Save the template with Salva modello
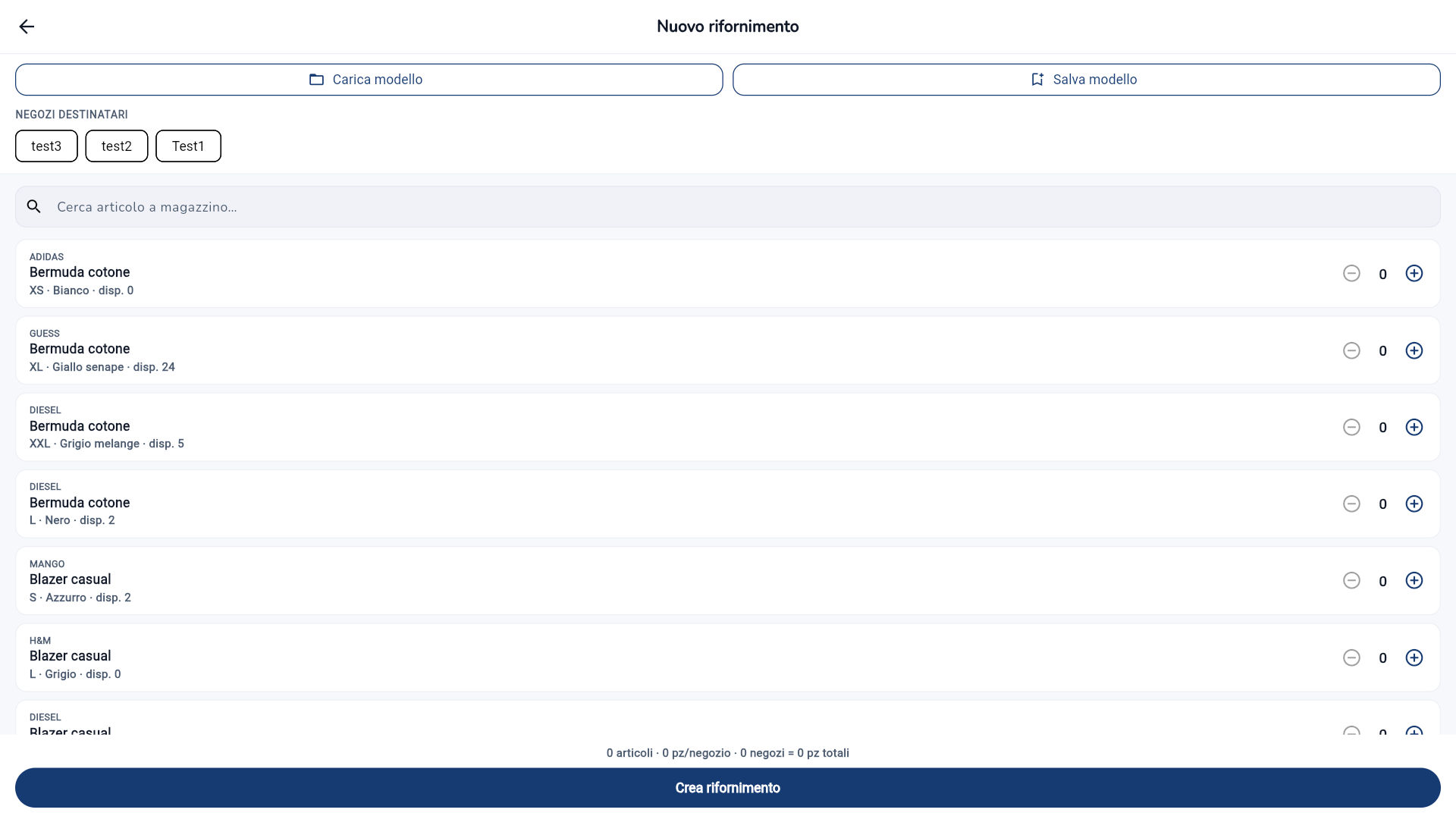Screen dimensions: 1456x819 tap(1086, 80)
